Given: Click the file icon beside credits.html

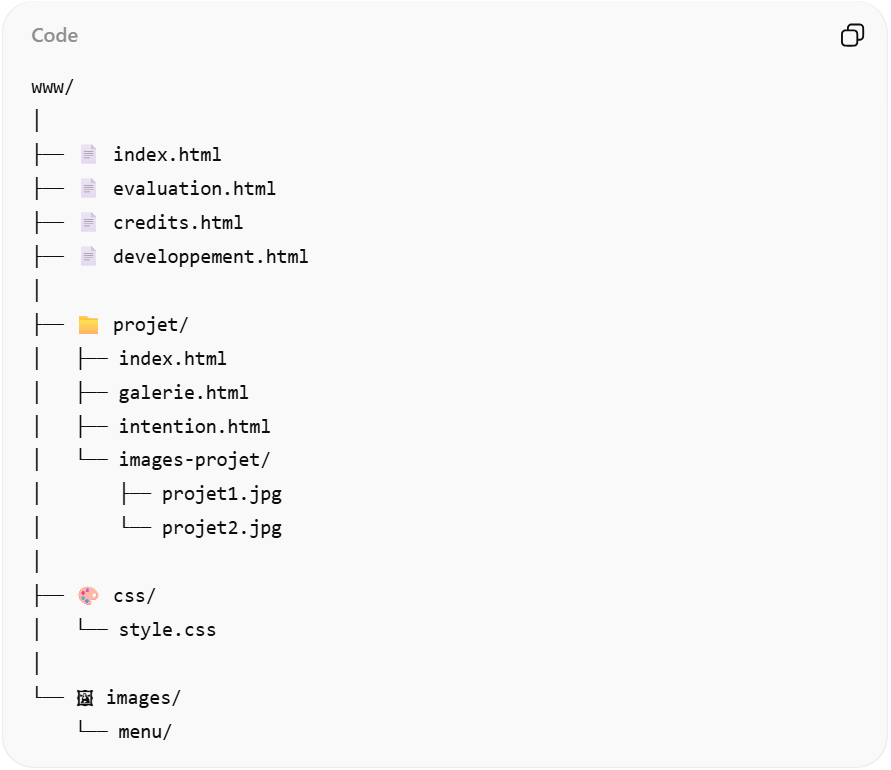Looking at the screenshot, I should click(x=89, y=222).
